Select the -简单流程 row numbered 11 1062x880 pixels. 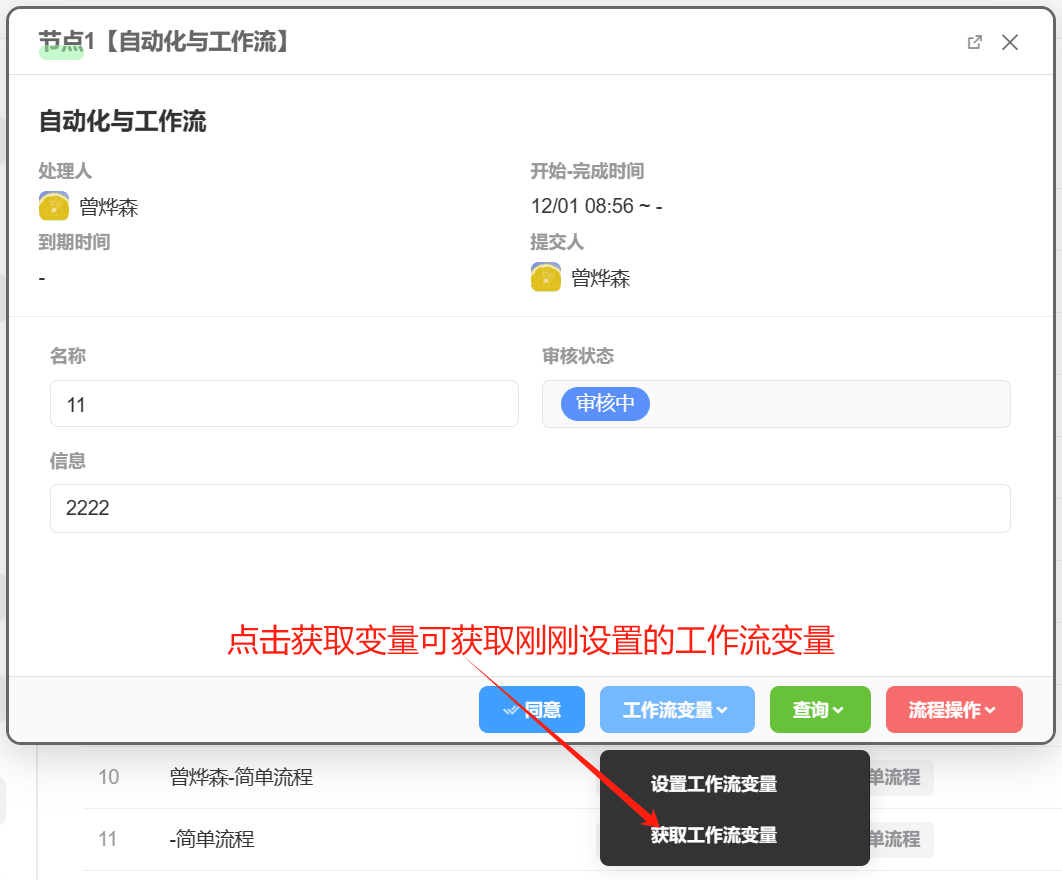click(212, 839)
